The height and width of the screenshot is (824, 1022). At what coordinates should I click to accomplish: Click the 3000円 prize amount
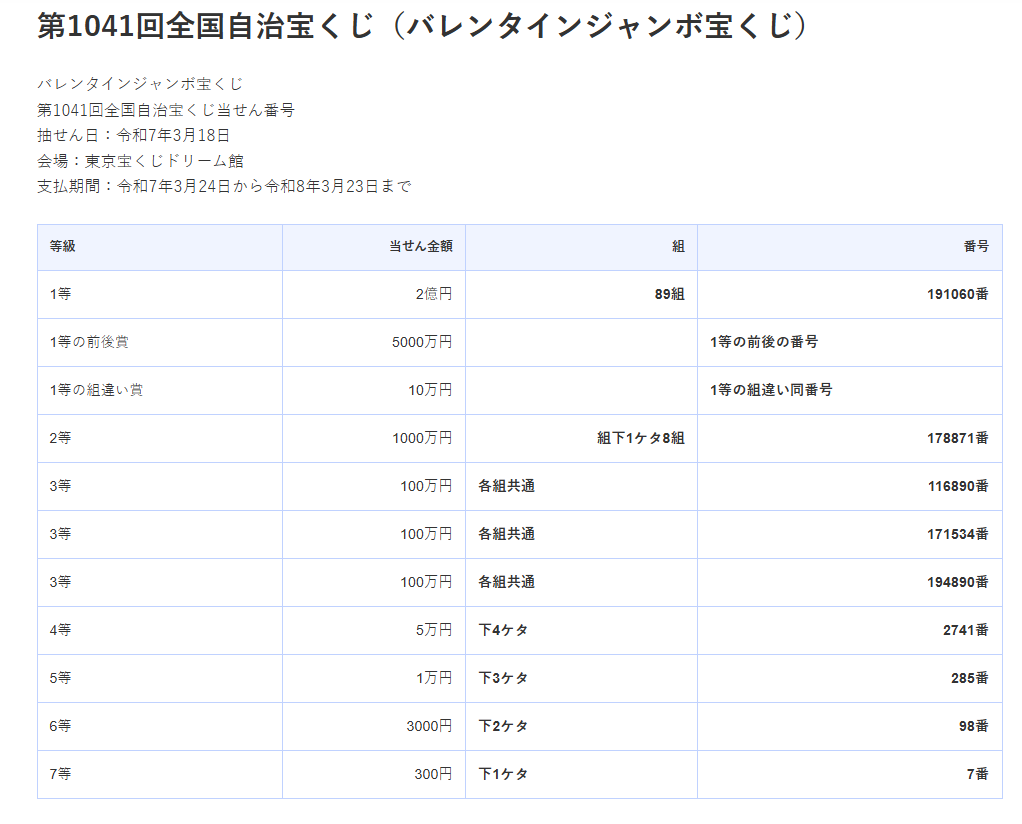coord(430,726)
